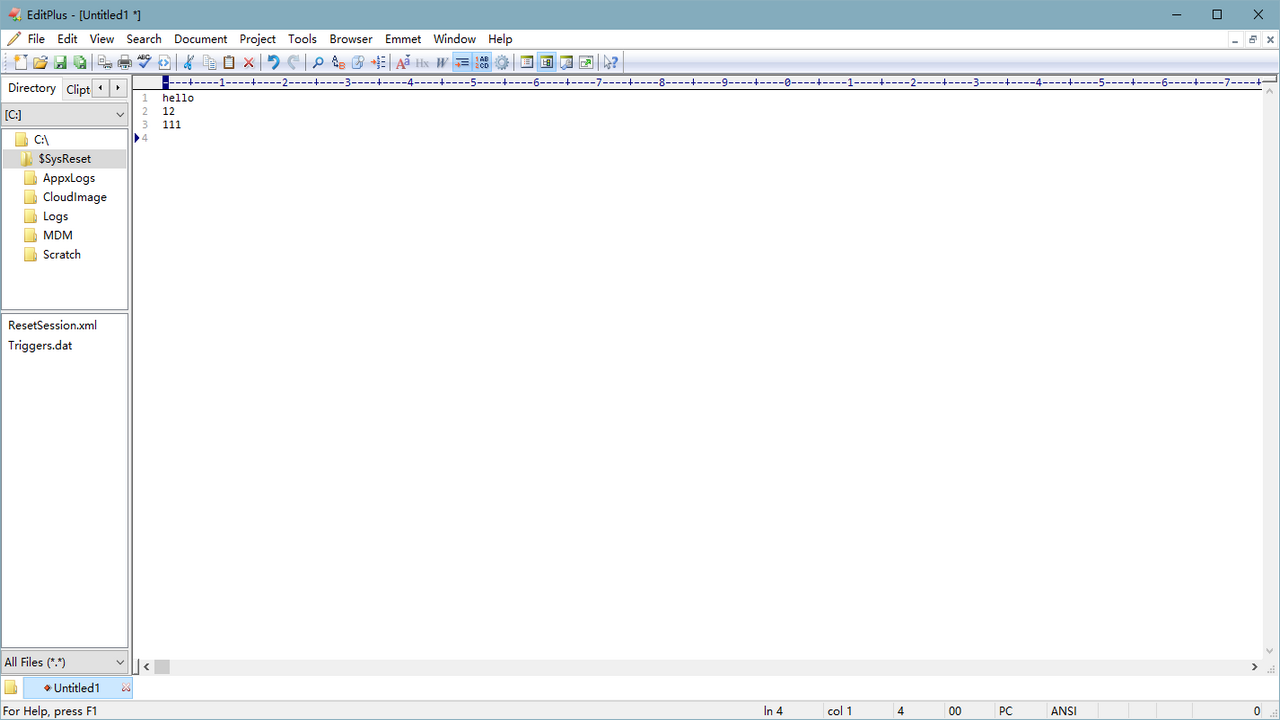Switch to the Cliptext side panel tab
The width and height of the screenshot is (1280, 720).
tap(78, 89)
